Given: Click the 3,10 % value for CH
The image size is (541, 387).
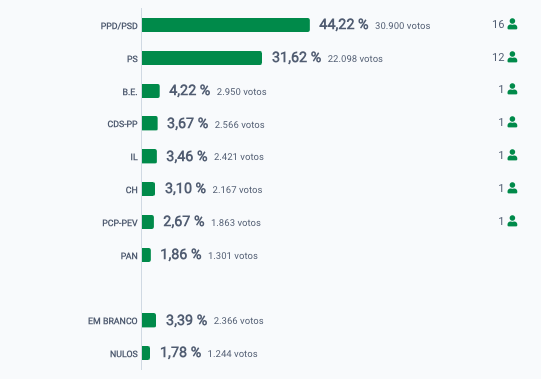Looking at the screenshot, I should coord(185,188).
